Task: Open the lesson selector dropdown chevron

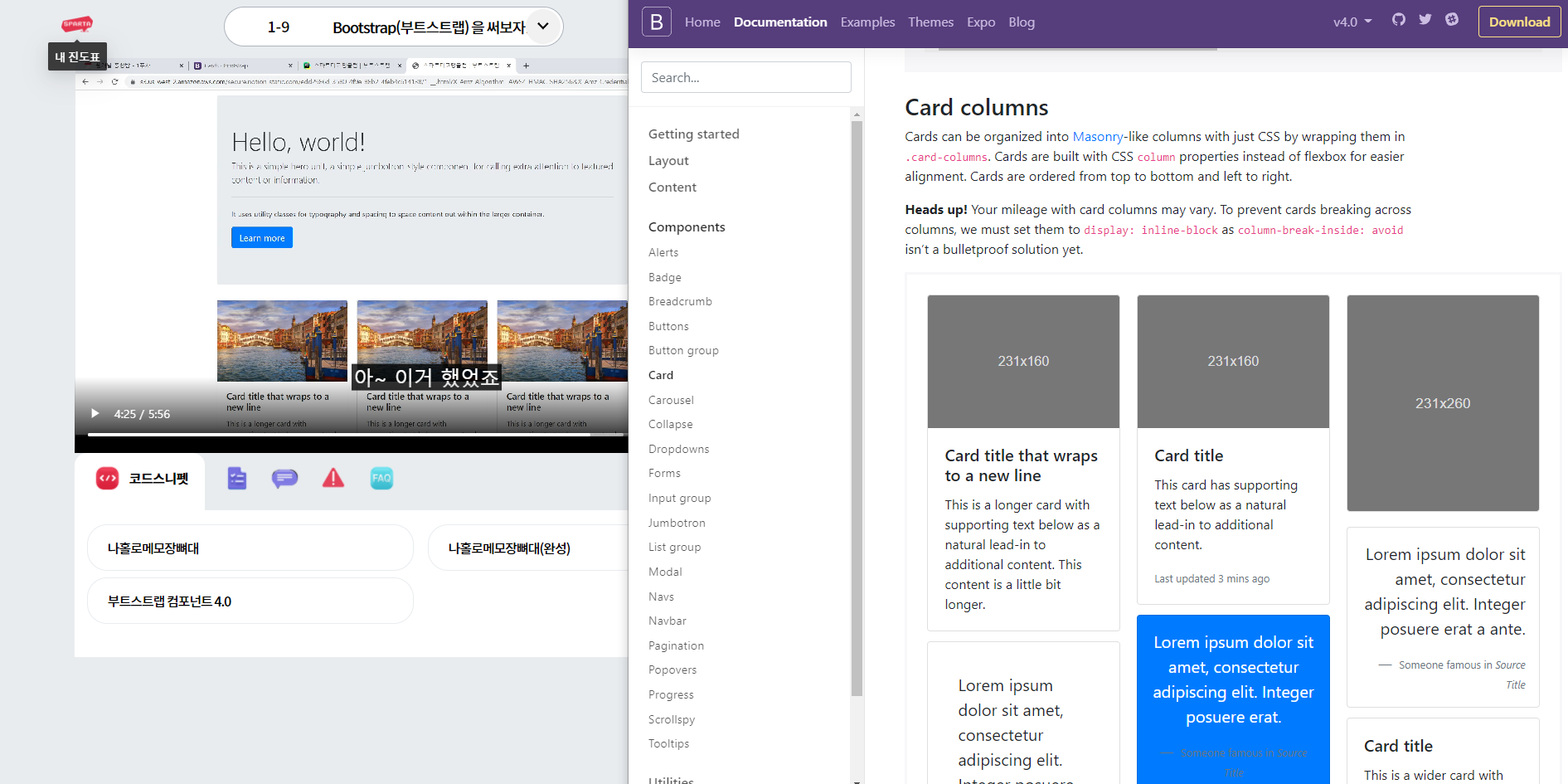Action: click(x=543, y=27)
